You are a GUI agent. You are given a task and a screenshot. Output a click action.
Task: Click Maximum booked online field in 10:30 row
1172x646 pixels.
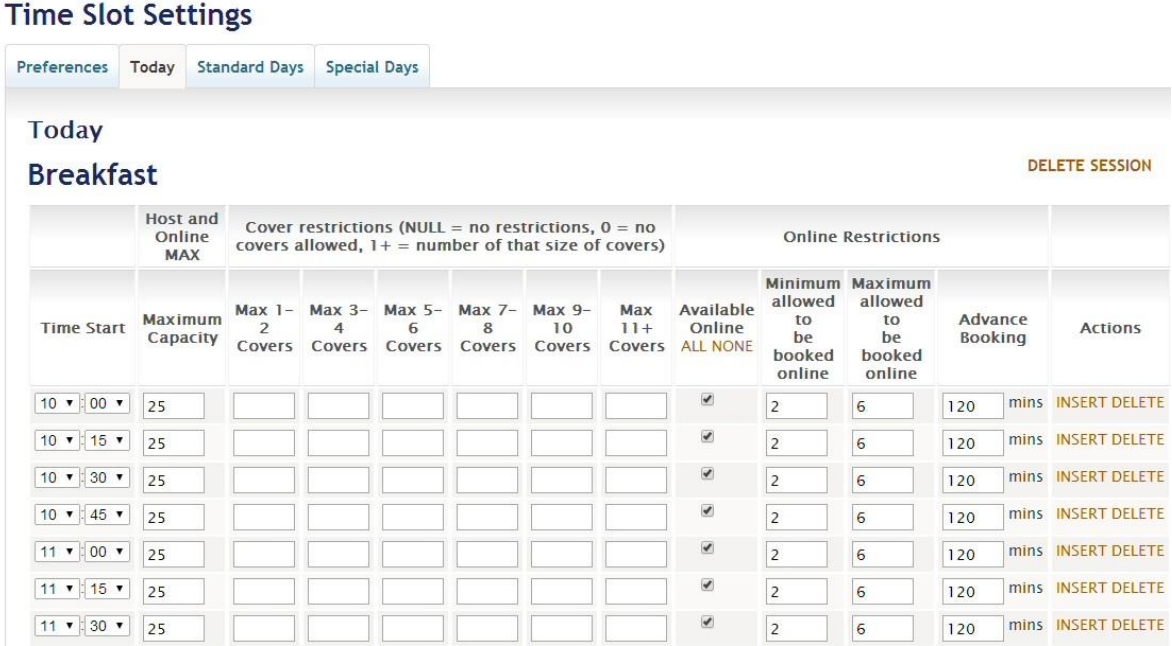(x=882, y=479)
